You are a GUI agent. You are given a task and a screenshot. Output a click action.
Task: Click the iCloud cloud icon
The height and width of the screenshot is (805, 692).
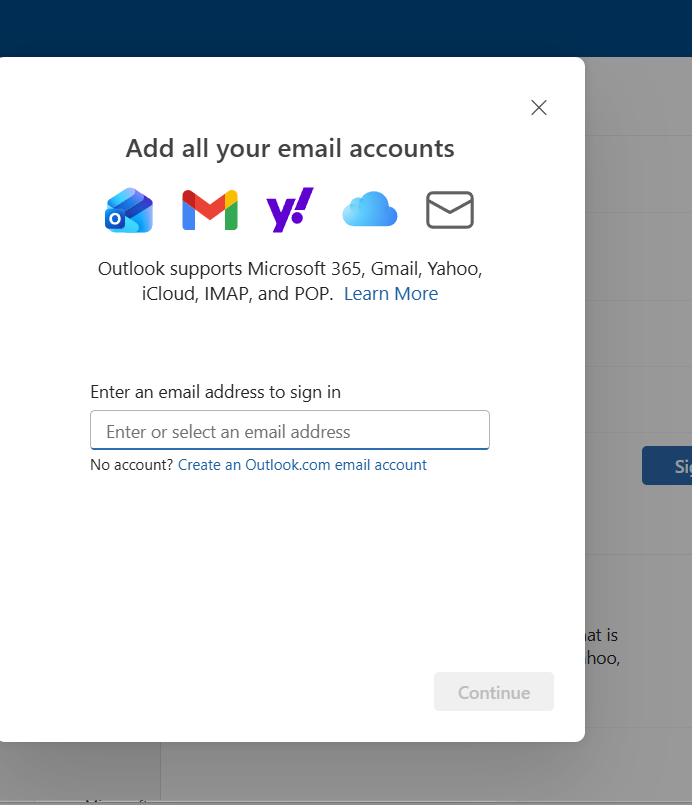(370, 209)
